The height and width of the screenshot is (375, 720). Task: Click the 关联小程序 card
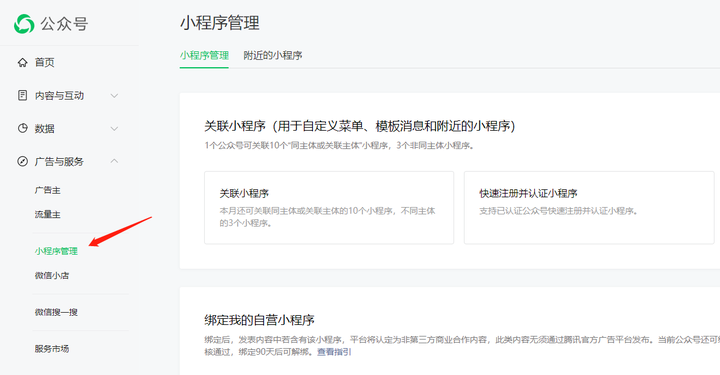329,207
